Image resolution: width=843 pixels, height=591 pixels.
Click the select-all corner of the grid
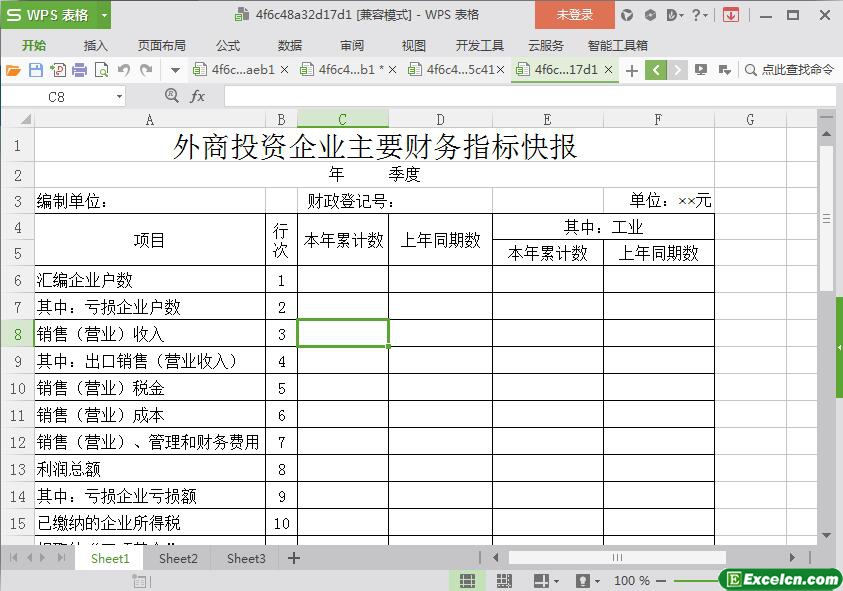(18, 119)
